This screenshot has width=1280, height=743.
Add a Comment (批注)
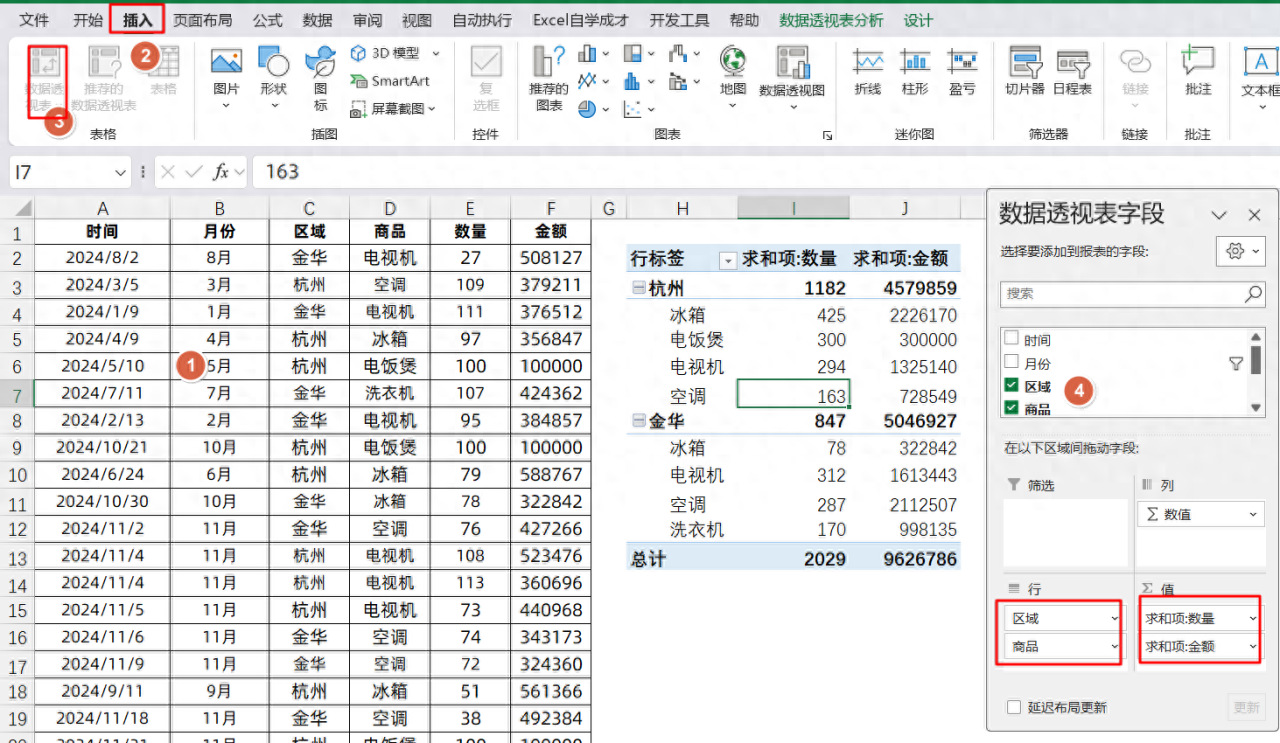click(1198, 71)
